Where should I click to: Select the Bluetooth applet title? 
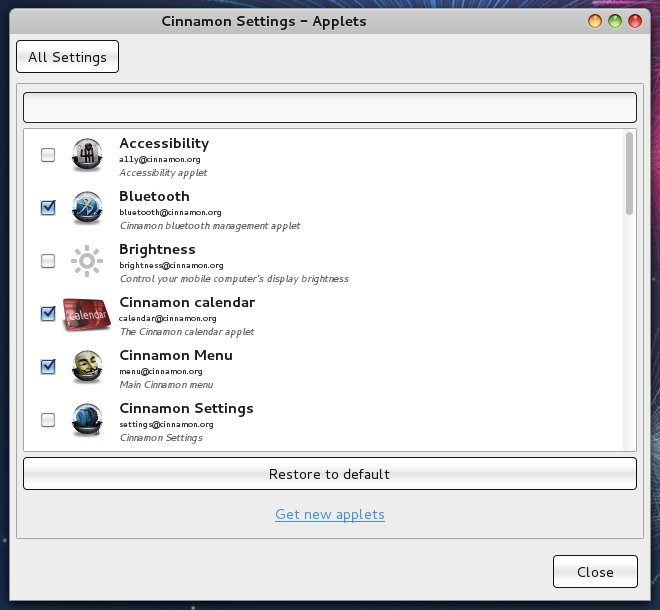coord(154,196)
